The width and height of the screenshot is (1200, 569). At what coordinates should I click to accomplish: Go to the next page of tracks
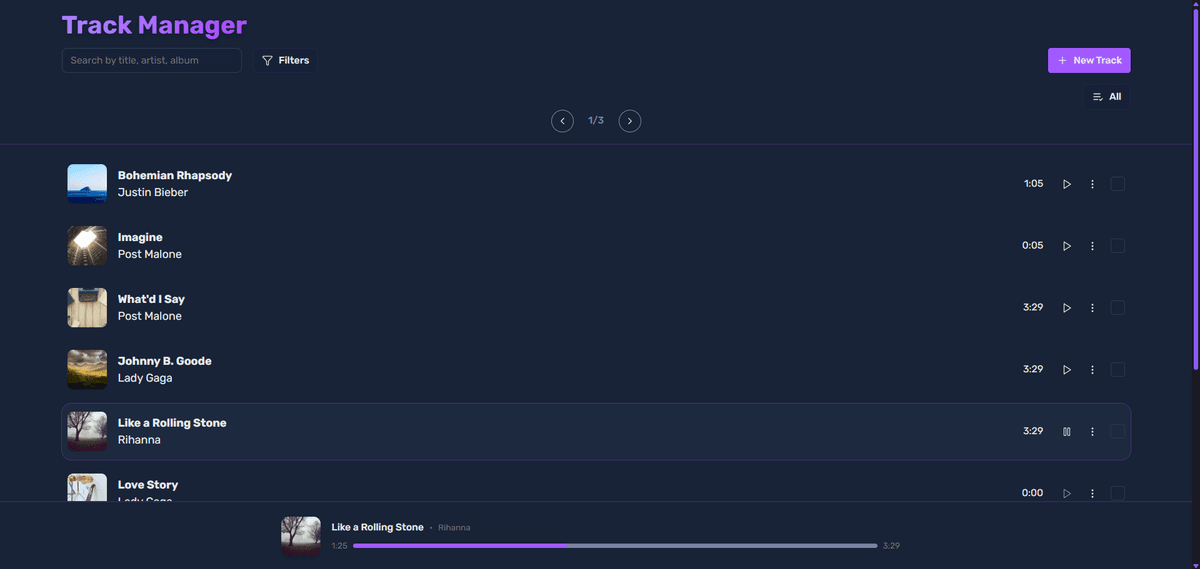point(630,121)
